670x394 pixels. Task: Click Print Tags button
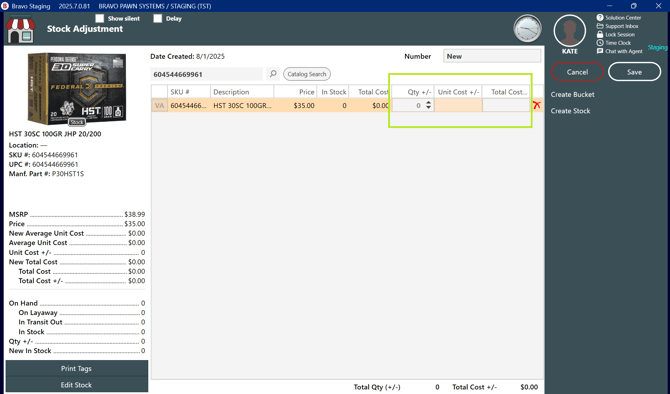[76, 368]
